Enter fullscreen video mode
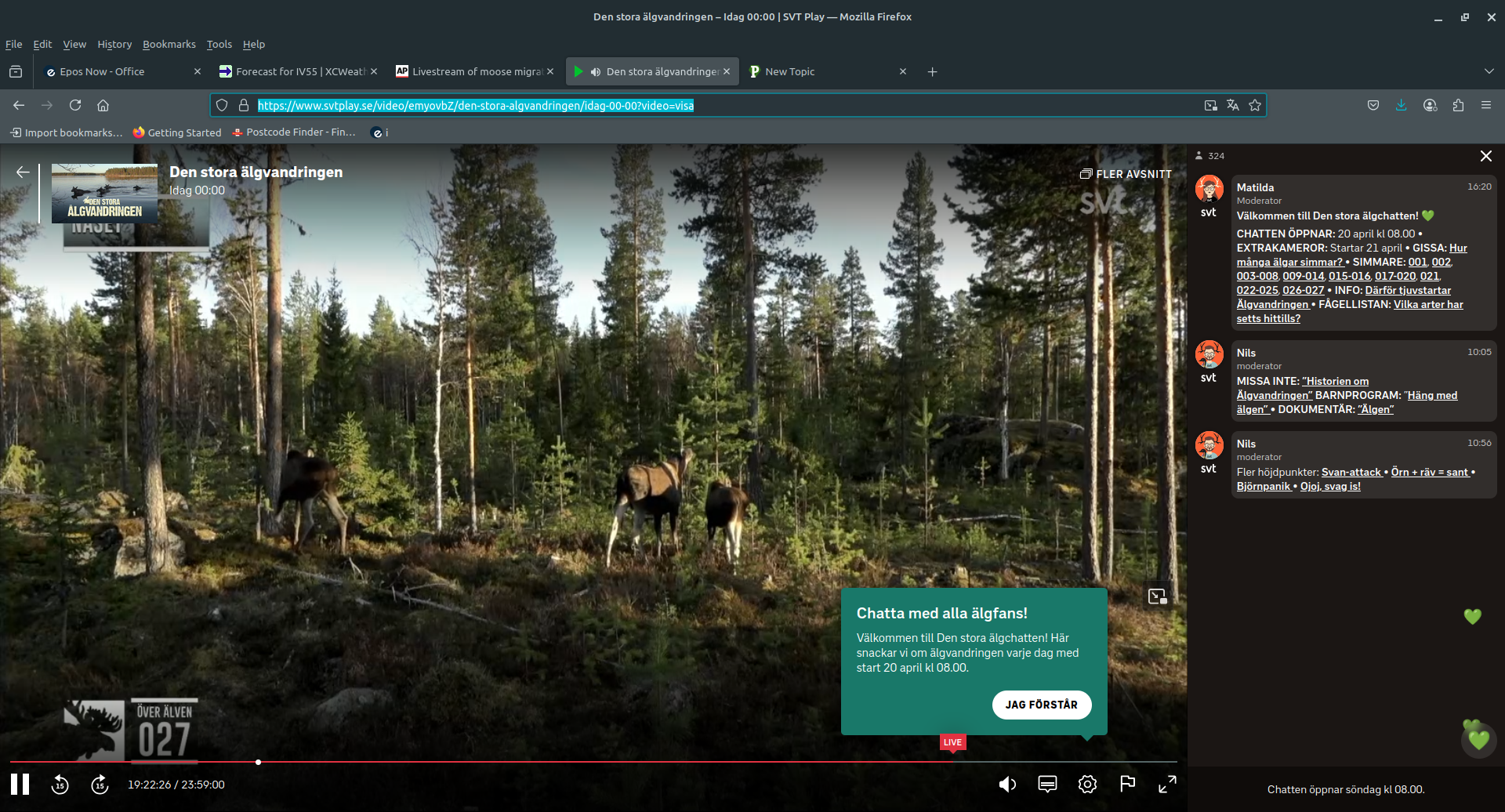 click(x=1167, y=784)
